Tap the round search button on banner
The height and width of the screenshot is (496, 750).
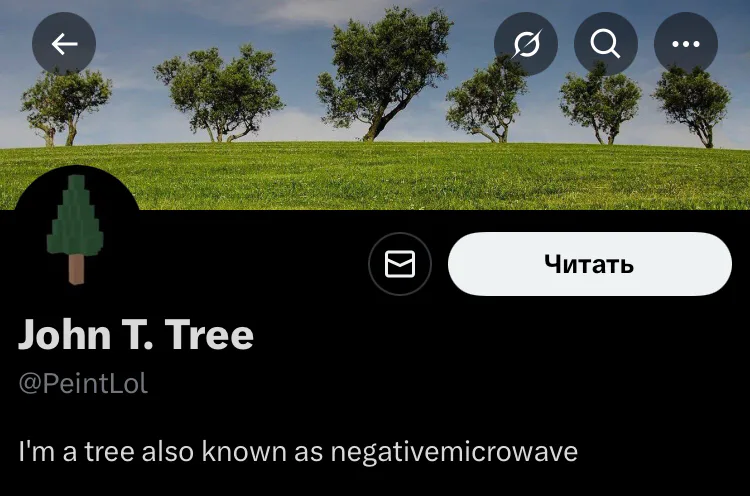pyautogui.click(x=606, y=44)
